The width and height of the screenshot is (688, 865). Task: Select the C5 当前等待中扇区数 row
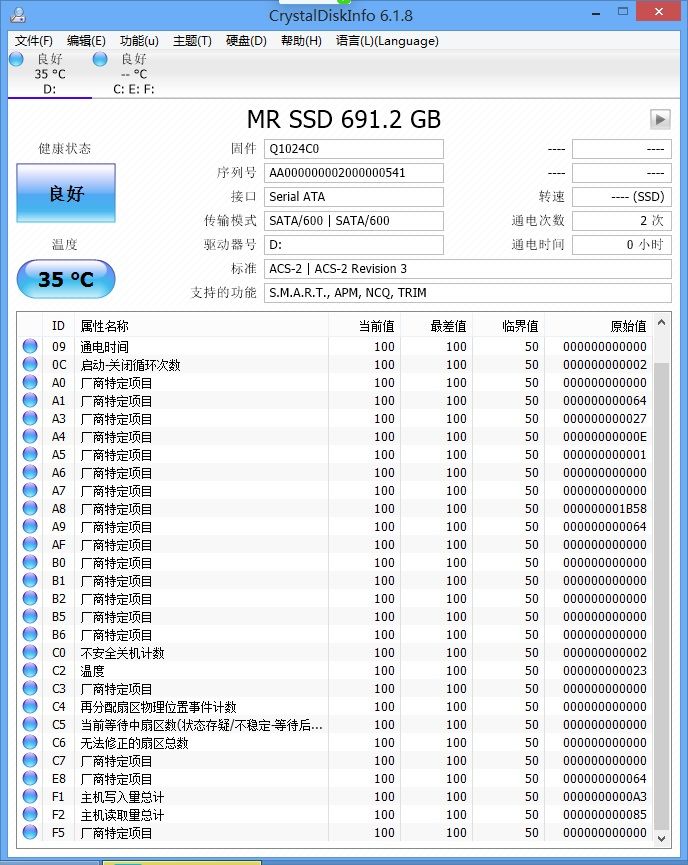pyautogui.click(x=200, y=725)
